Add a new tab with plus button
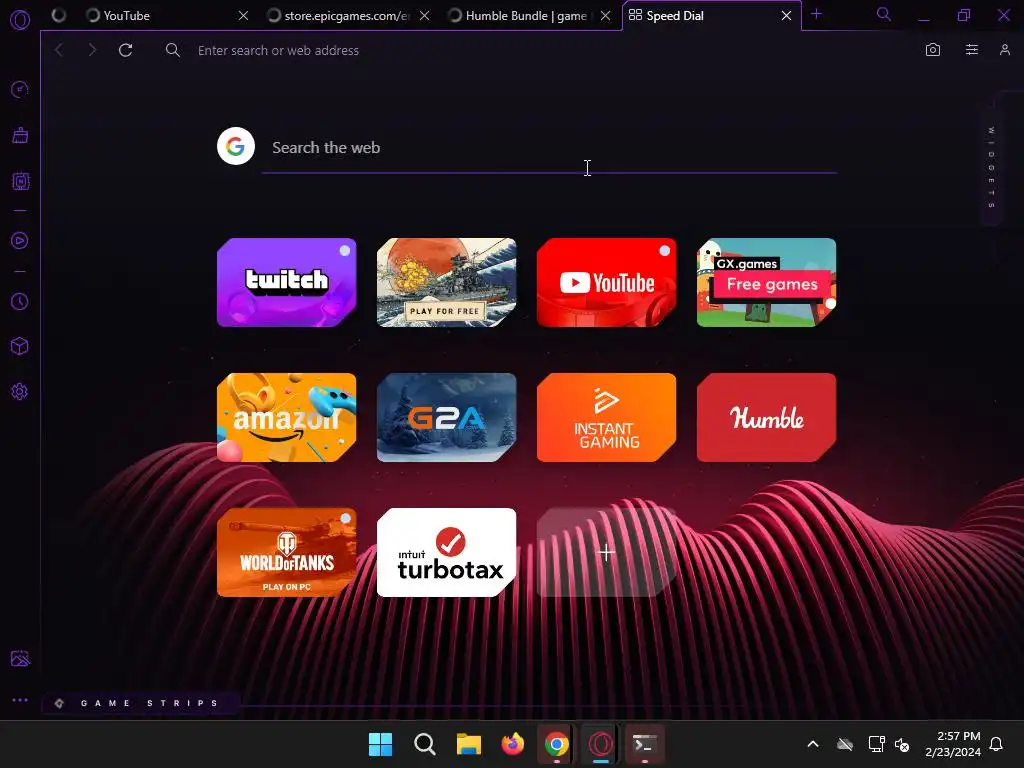Image resolution: width=1024 pixels, height=768 pixels. tap(816, 14)
